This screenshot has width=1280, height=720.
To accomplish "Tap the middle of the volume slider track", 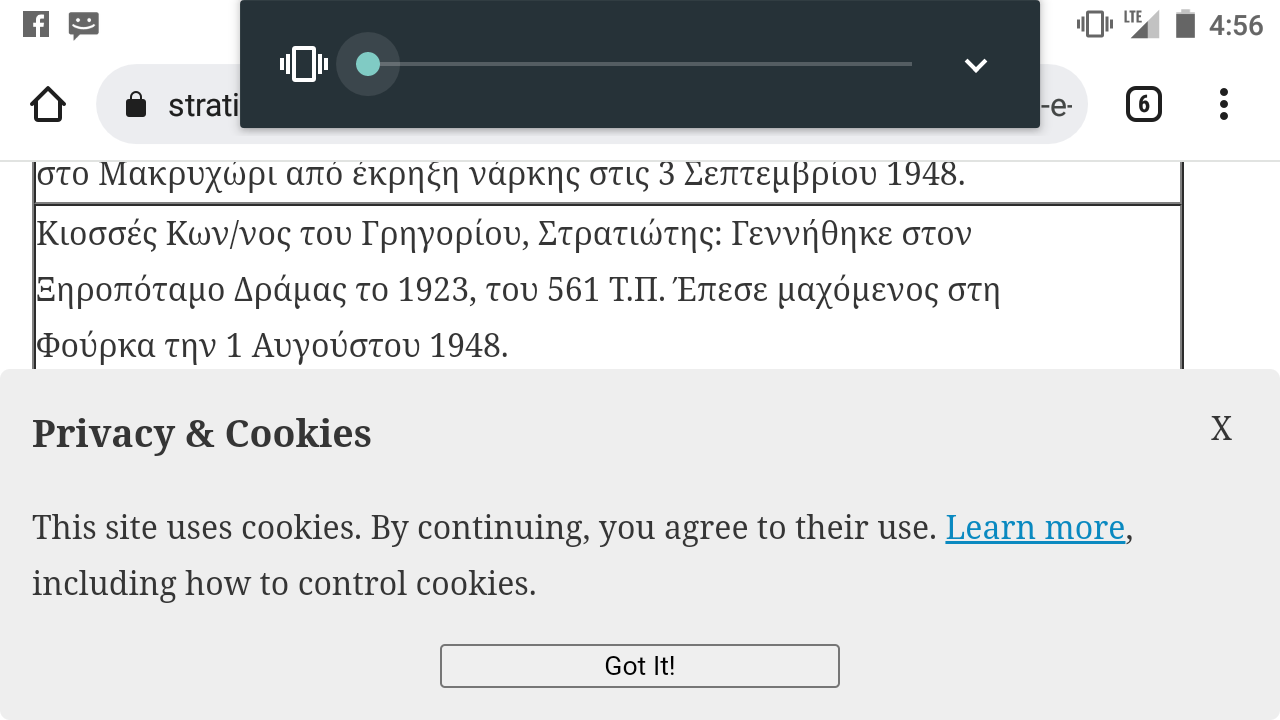I will [640, 64].
